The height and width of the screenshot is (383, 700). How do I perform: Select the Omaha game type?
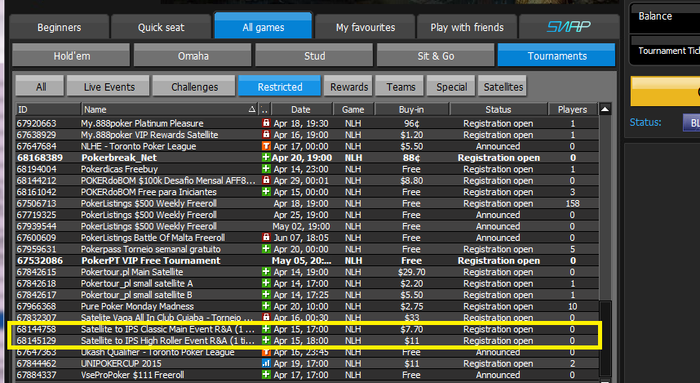(x=193, y=56)
